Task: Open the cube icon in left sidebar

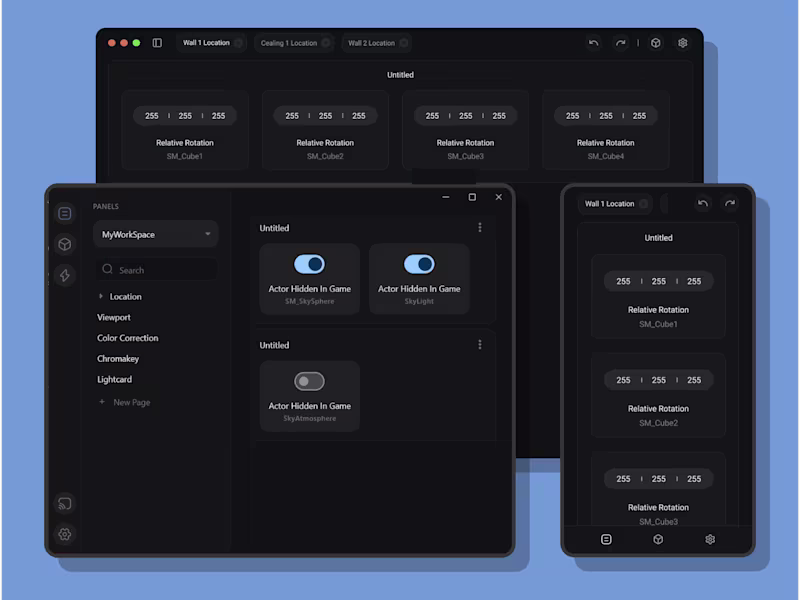Action: 65,244
